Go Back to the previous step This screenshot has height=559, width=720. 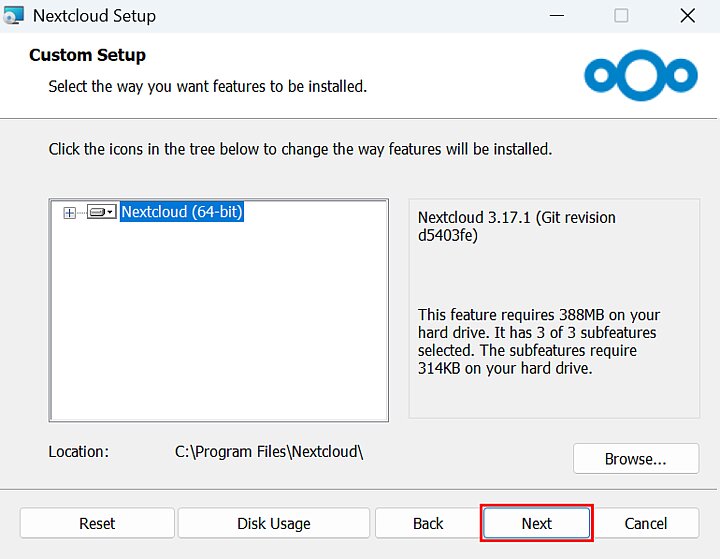click(x=428, y=523)
